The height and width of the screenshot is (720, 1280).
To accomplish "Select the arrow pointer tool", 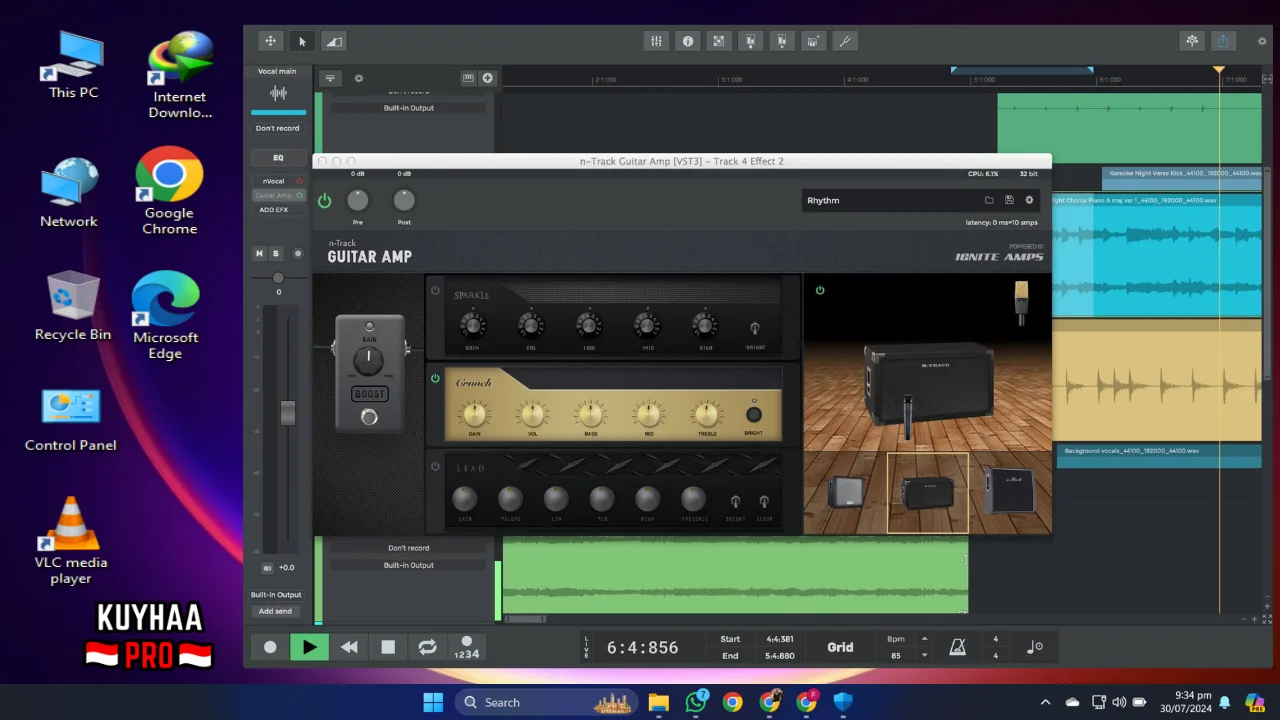I will pos(302,41).
